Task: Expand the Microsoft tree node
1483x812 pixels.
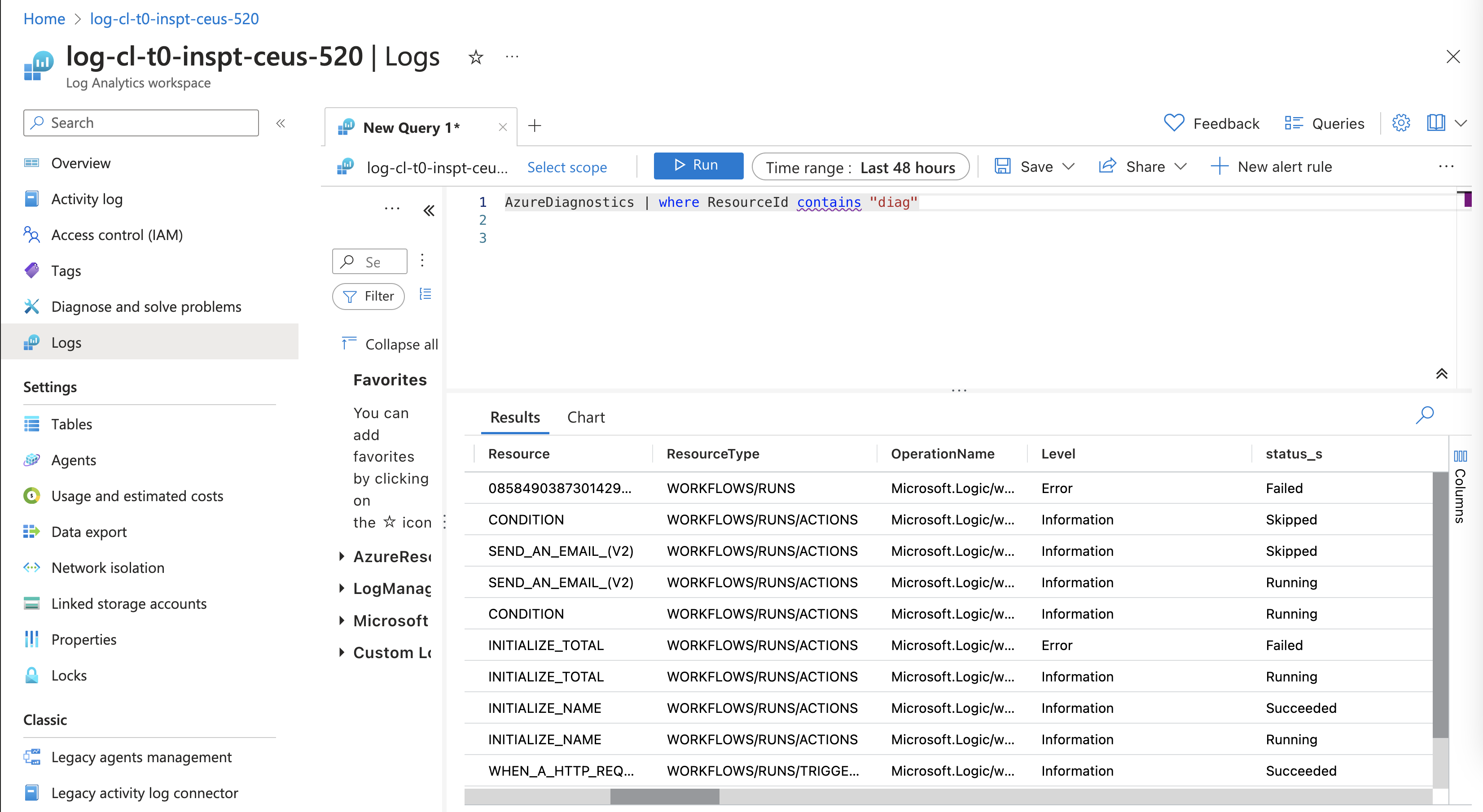Action: tap(342, 620)
